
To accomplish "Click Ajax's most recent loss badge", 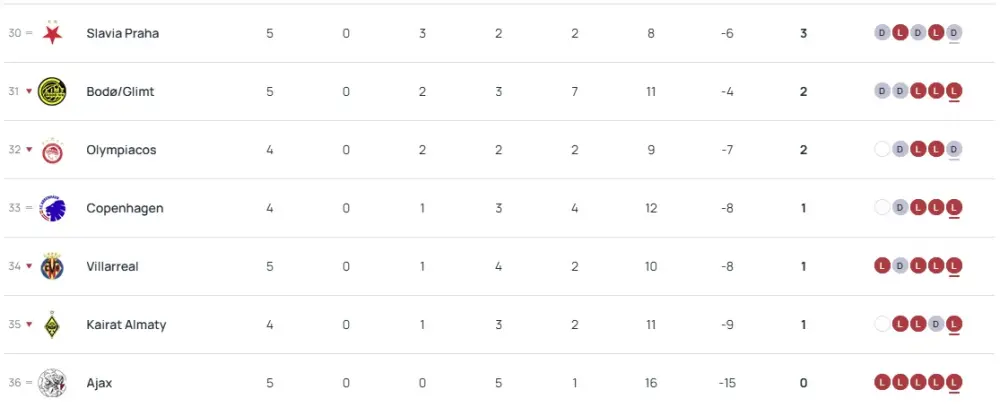I will tap(954, 382).
